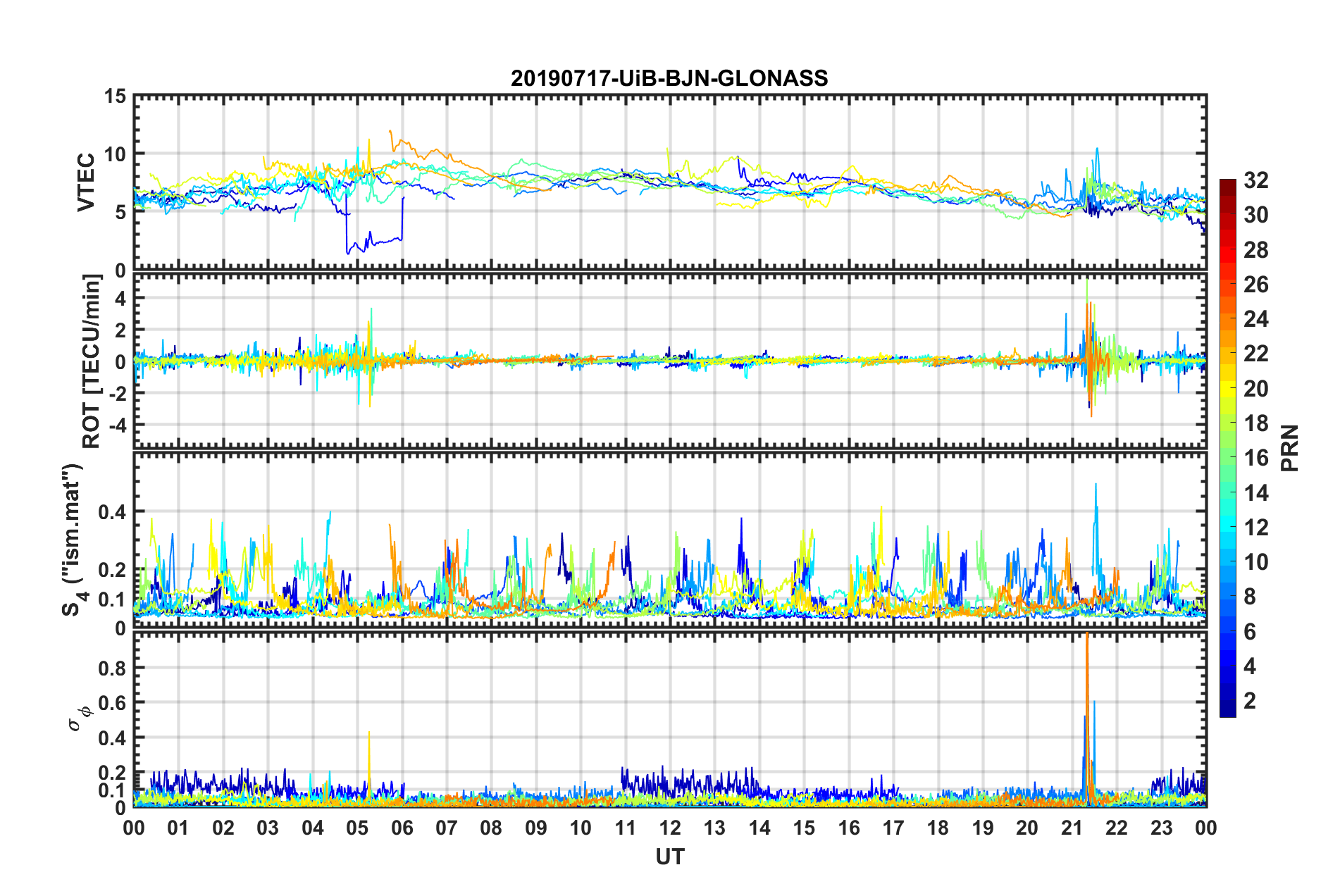Click the UT x-axis label
1340x896 pixels.
pos(669,857)
